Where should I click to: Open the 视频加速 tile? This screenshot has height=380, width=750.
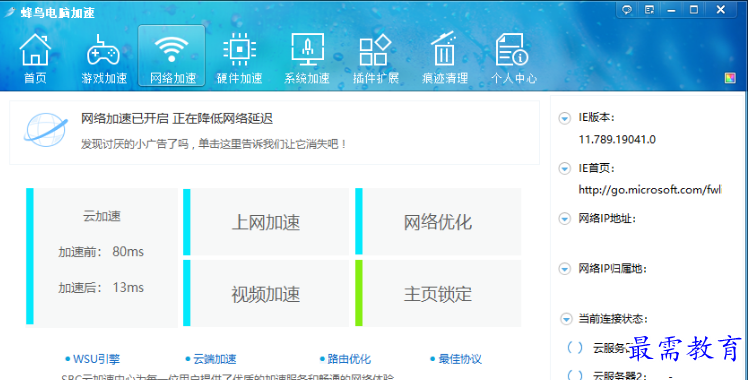(x=266, y=293)
